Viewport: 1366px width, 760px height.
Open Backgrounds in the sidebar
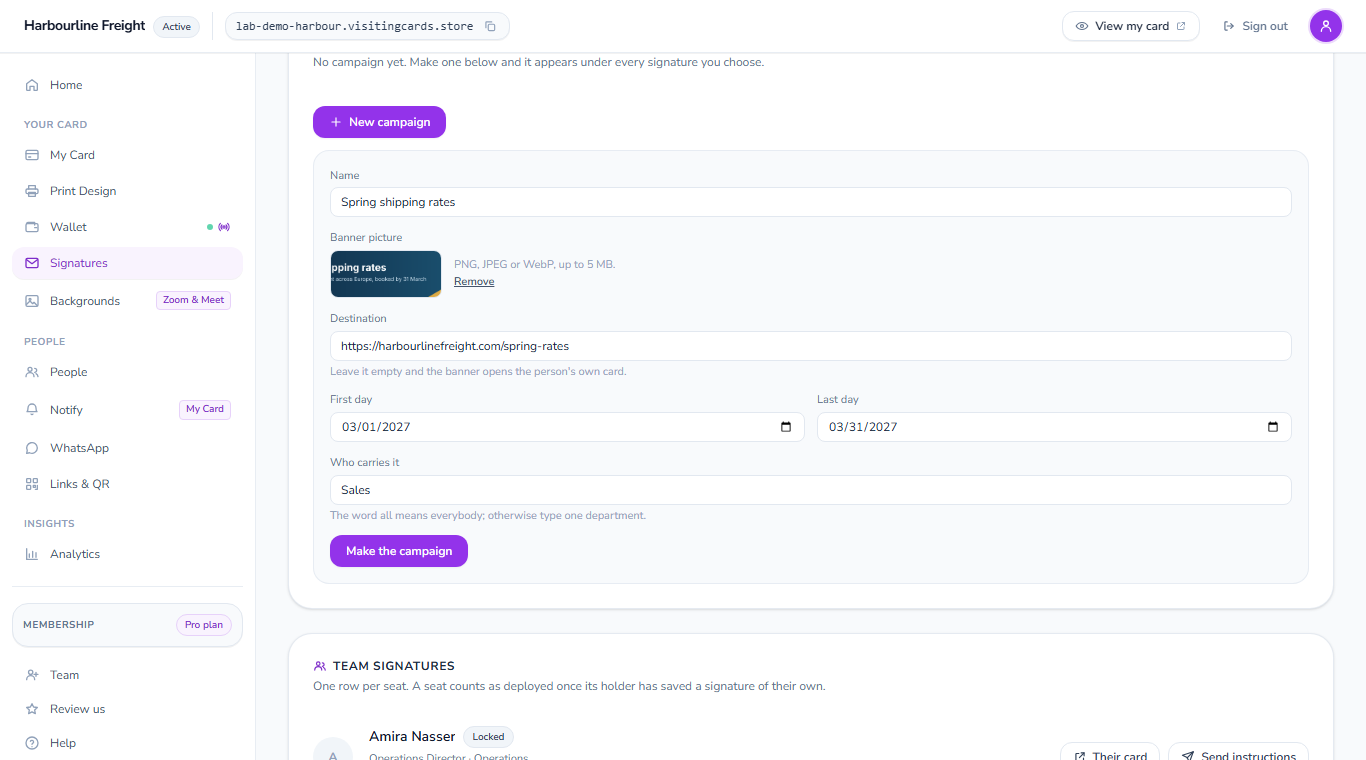click(127, 301)
